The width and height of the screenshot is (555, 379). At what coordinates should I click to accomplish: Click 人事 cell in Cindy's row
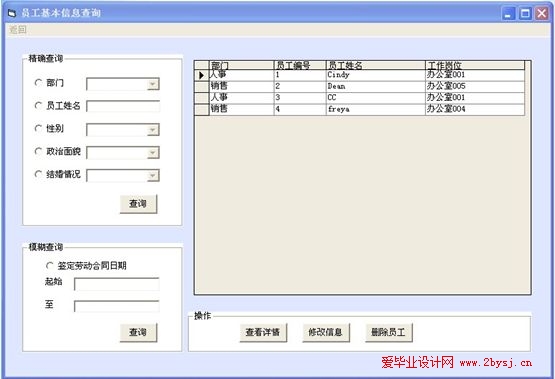click(242, 75)
